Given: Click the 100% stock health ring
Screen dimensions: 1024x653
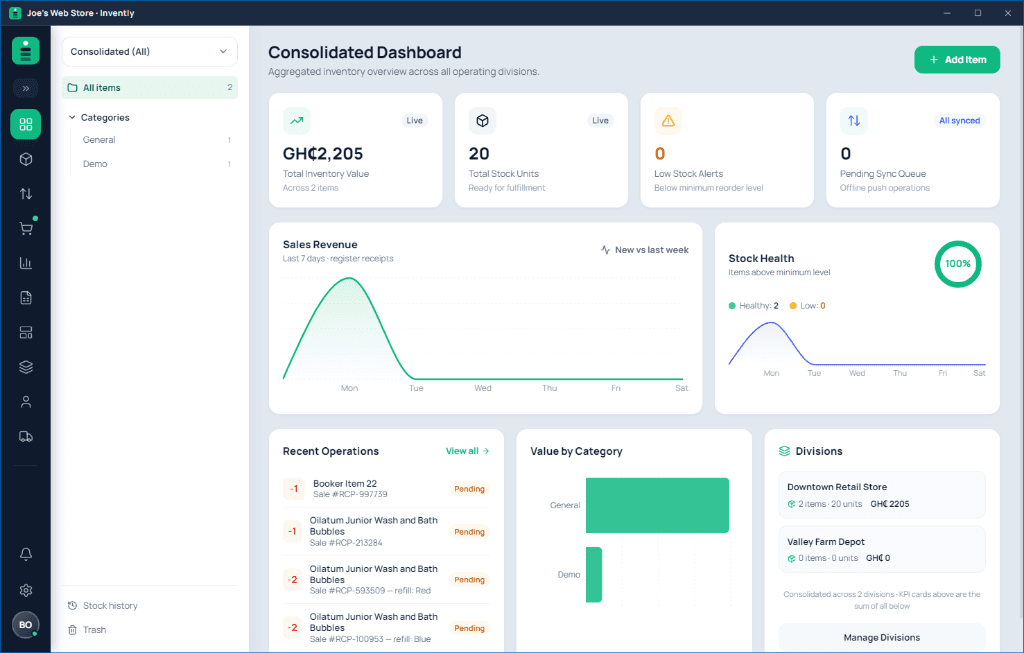Looking at the screenshot, I should click(957, 264).
